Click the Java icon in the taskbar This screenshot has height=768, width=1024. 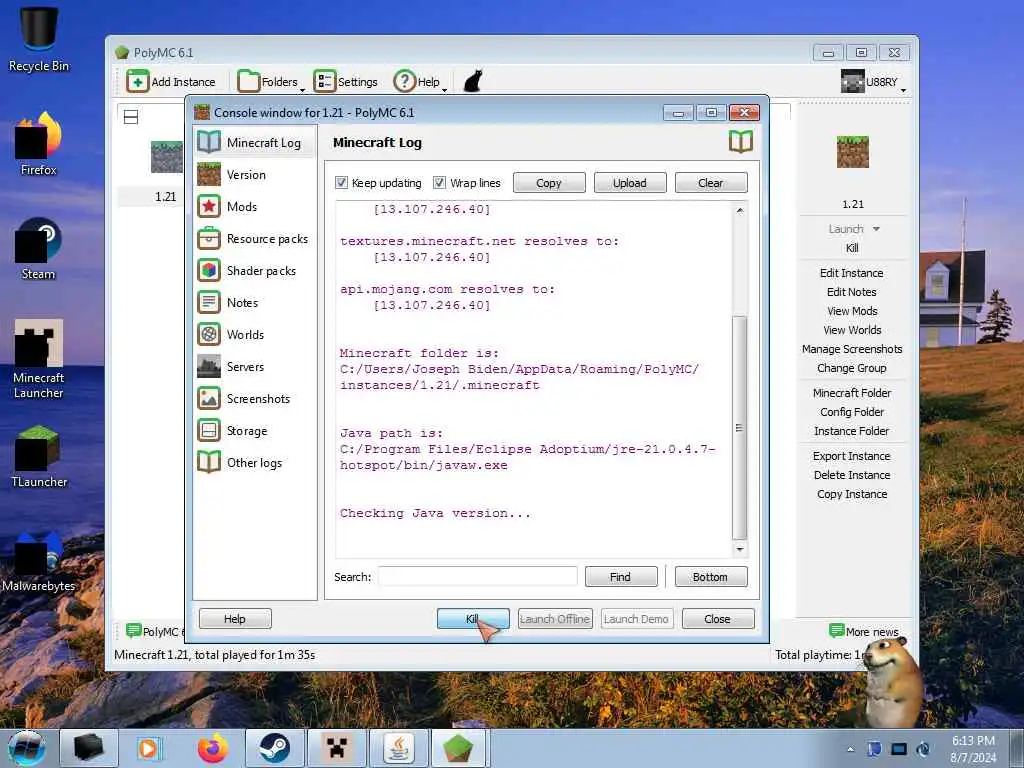[398, 748]
